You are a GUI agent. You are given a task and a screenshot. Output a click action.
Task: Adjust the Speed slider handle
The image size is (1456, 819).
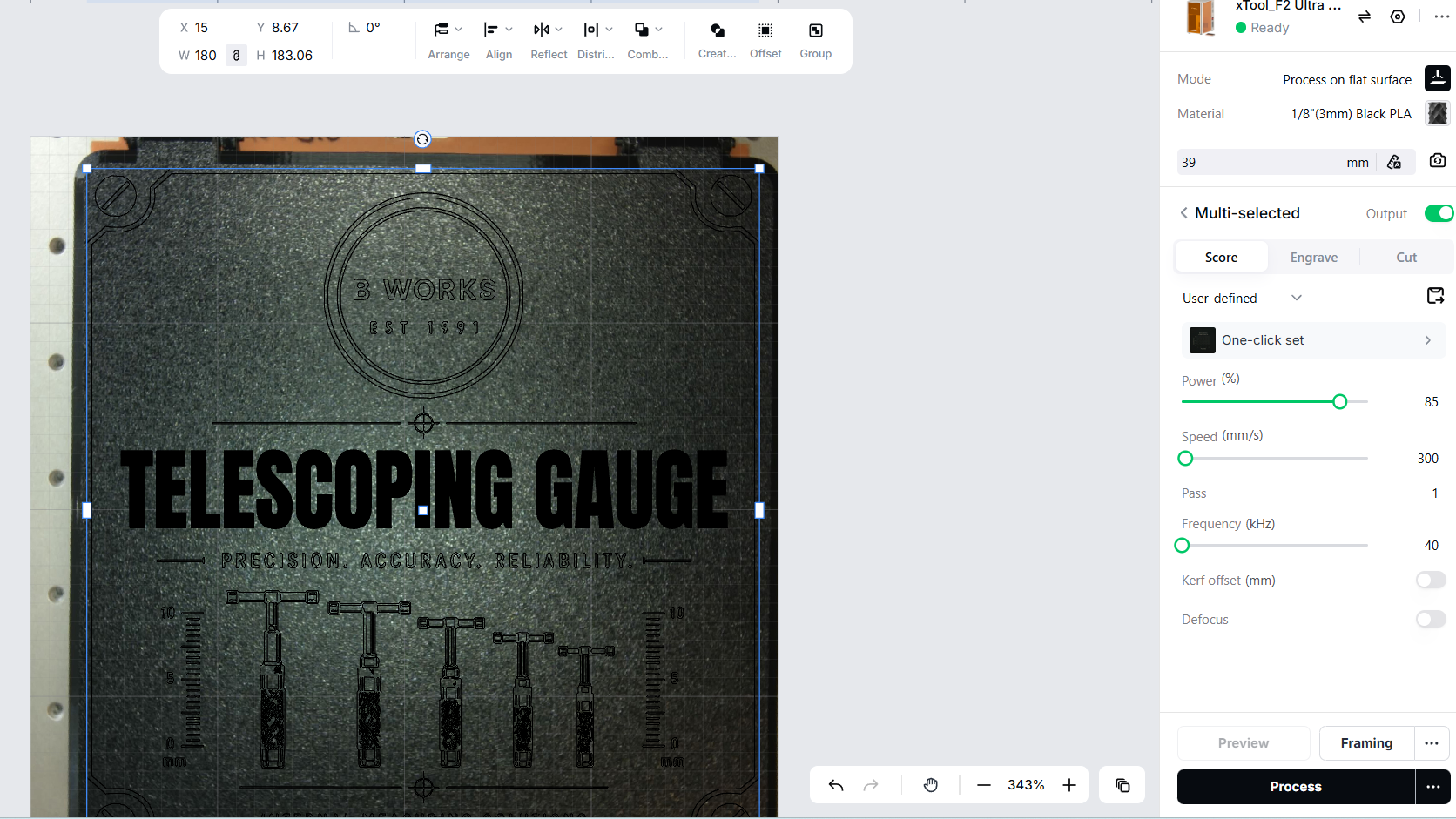click(1185, 458)
